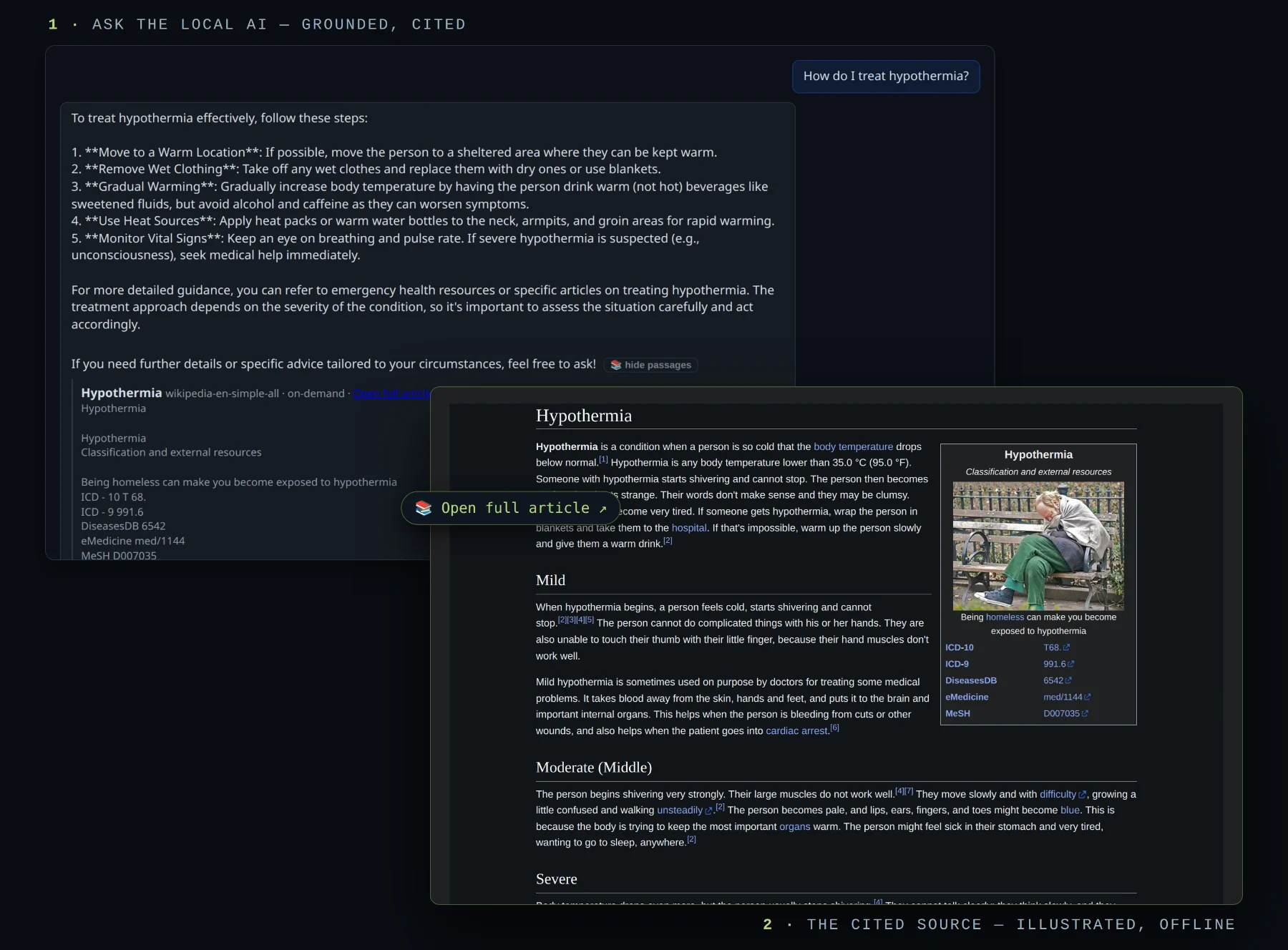
Task: Click 'Being homeless can make you become exposed' passage line
Action: tap(239, 482)
